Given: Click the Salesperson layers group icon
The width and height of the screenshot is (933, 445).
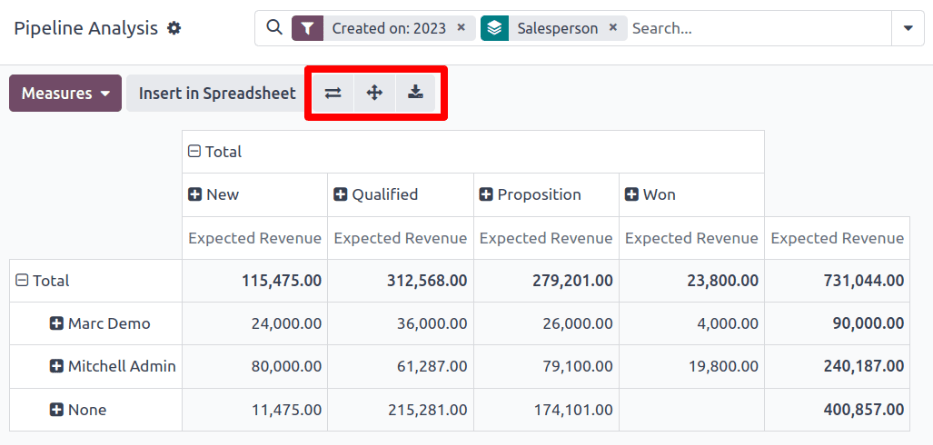Looking at the screenshot, I should point(494,29).
